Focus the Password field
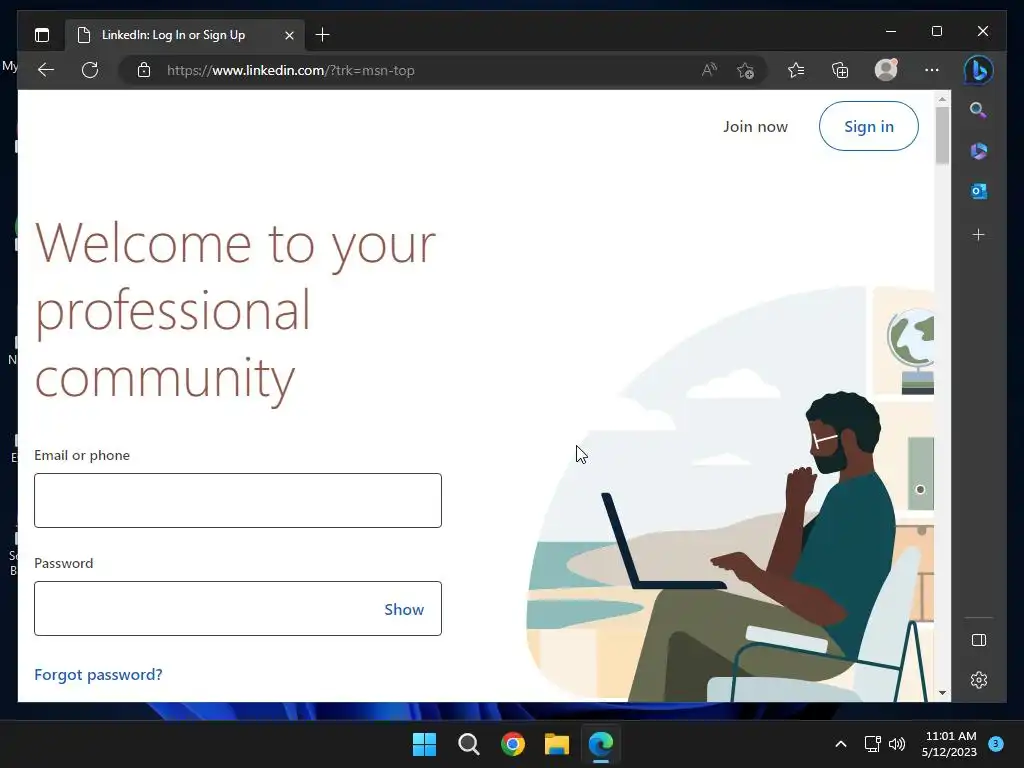This screenshot has width=1024, height=768. [x=238, y=609]
